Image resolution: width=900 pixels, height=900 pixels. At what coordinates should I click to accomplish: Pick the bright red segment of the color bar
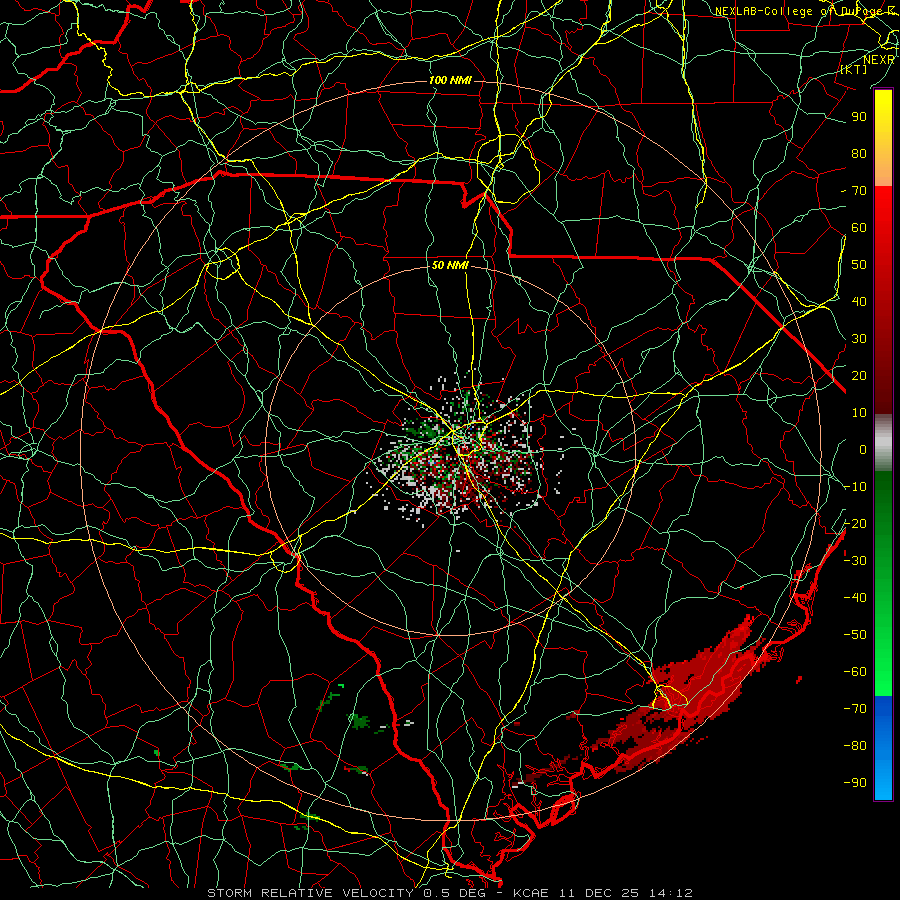[x=883, y=207]
